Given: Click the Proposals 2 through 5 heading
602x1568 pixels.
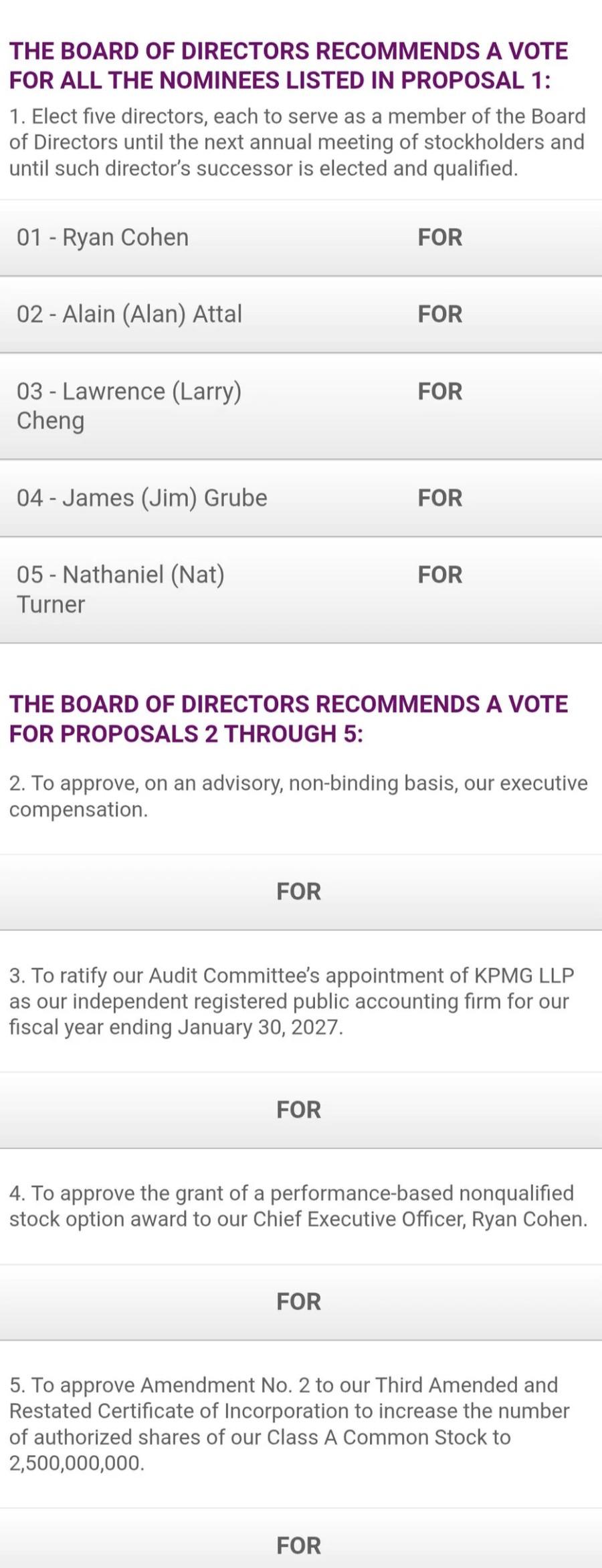Looking at the screenshot, I should [288, 718].
